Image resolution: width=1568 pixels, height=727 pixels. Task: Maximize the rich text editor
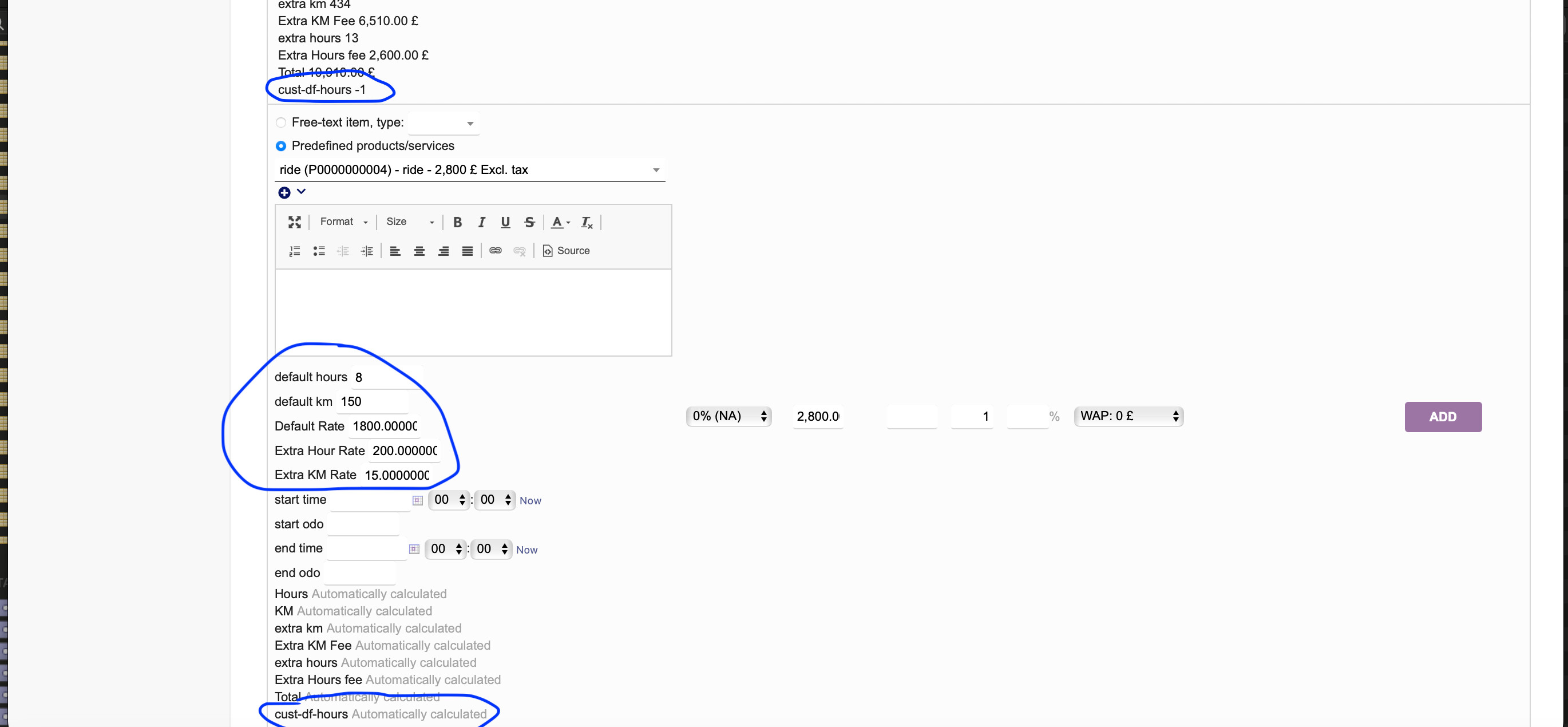click(295, 222)
